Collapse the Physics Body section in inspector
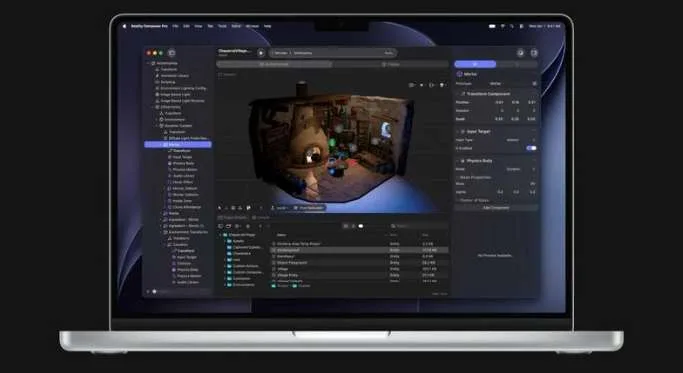 [x=458, y=161]
